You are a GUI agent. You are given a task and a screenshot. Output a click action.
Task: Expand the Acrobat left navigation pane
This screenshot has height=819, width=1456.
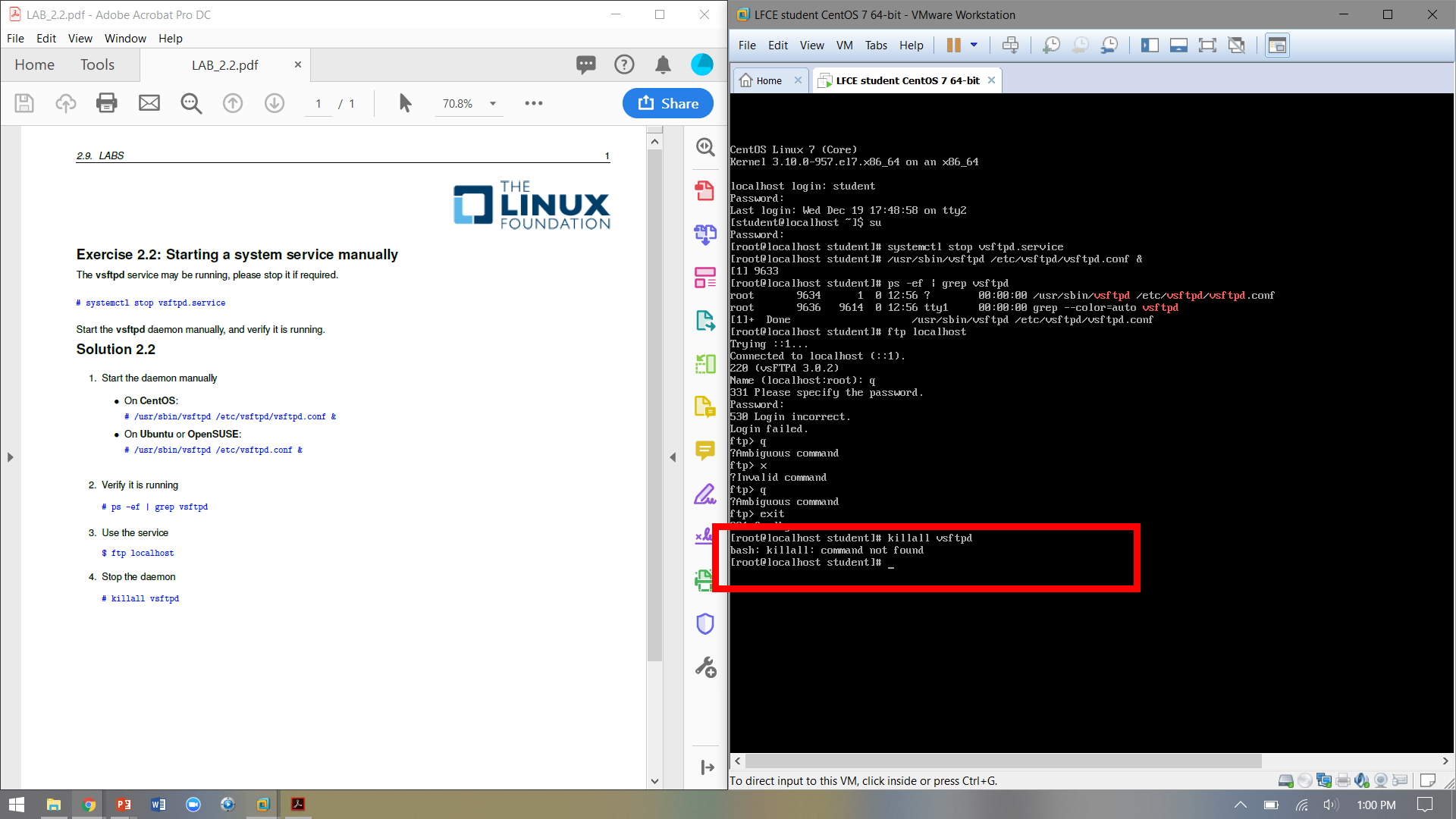10,457
